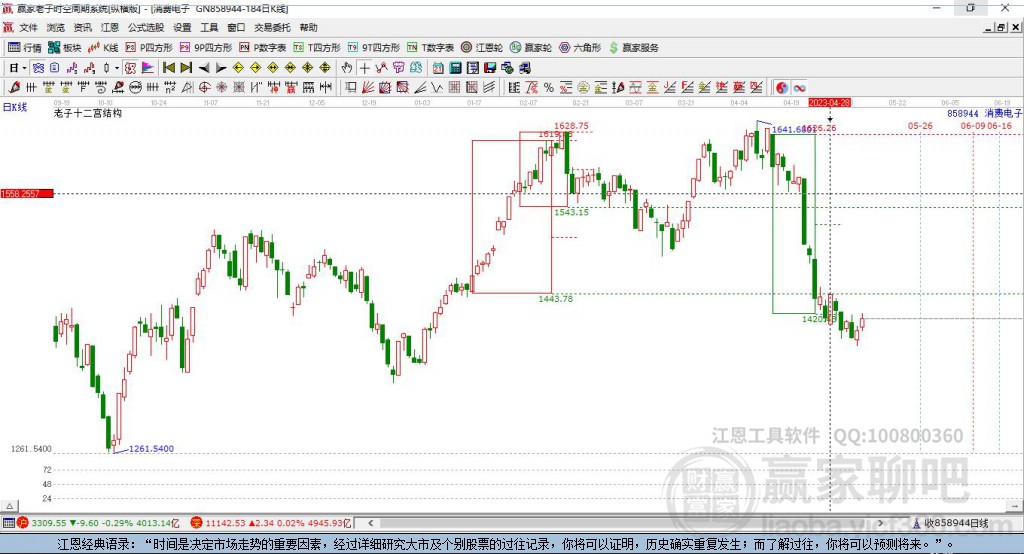
Task: Open the 交易委托 menu
Action: tap(272, 27)
